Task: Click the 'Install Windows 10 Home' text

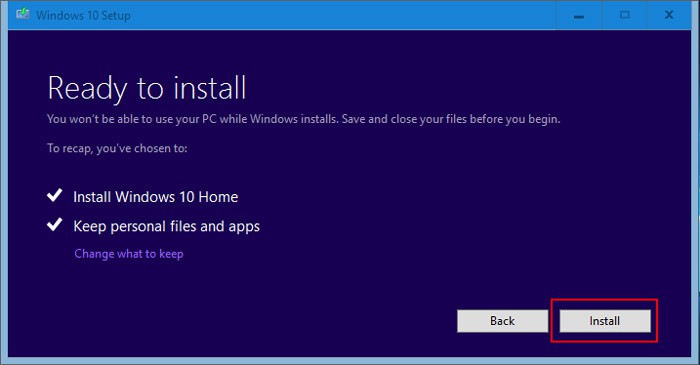Action: coord(155,197)
